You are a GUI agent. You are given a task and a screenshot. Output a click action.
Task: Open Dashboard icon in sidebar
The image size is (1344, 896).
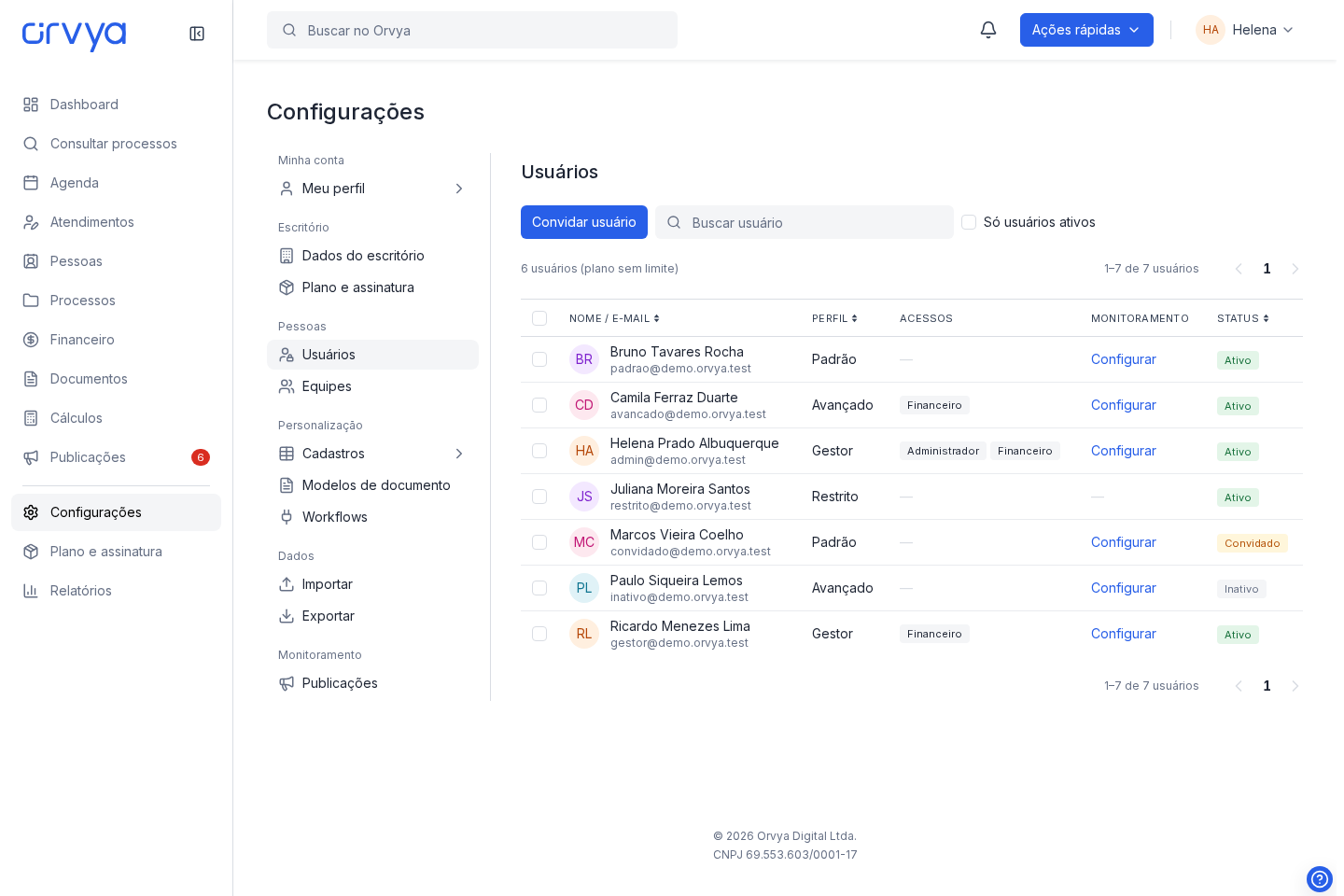click(x=31, y=105)
